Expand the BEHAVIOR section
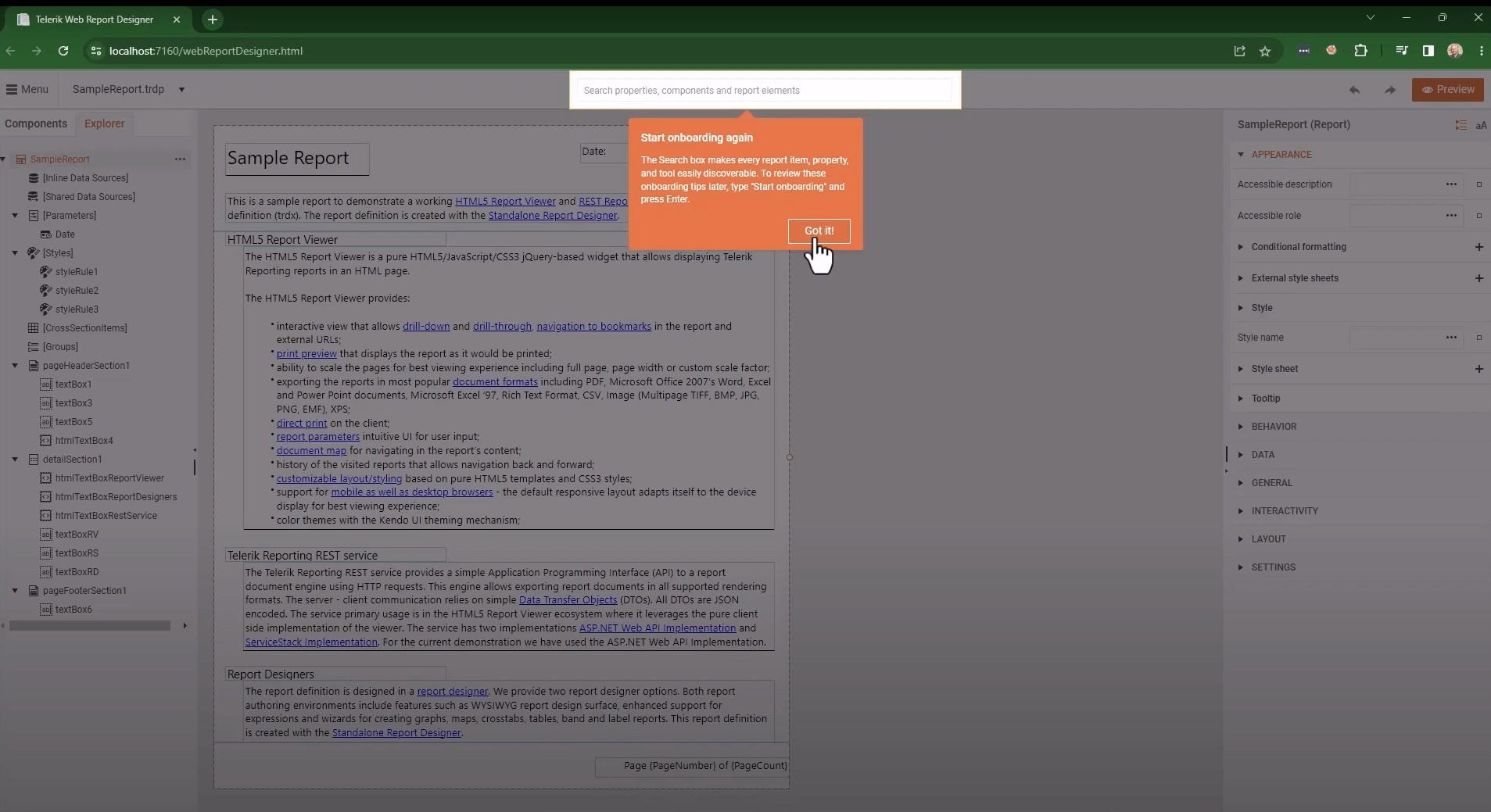 [1242, 427]
